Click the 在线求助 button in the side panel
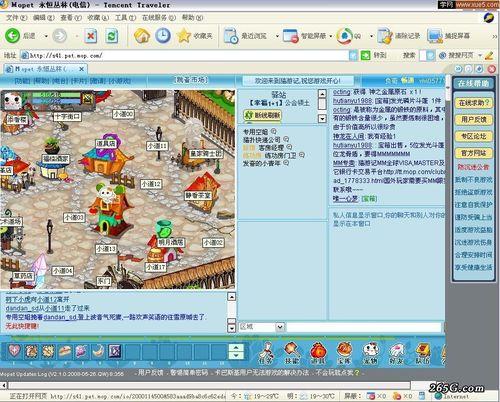Viewport: 500px width, 402px height. click(x=473, y=103)
